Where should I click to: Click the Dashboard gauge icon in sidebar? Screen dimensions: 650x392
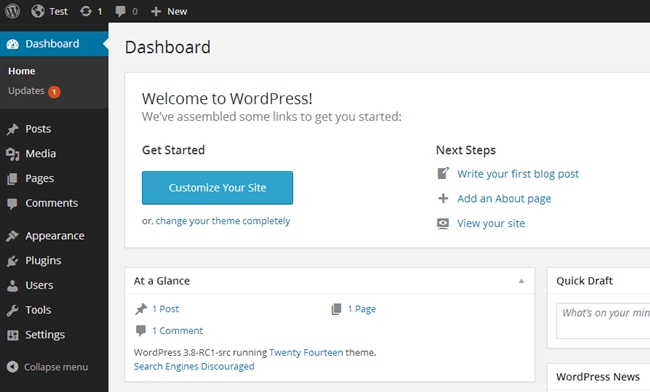pyautogui.click(x=13, y=44)
